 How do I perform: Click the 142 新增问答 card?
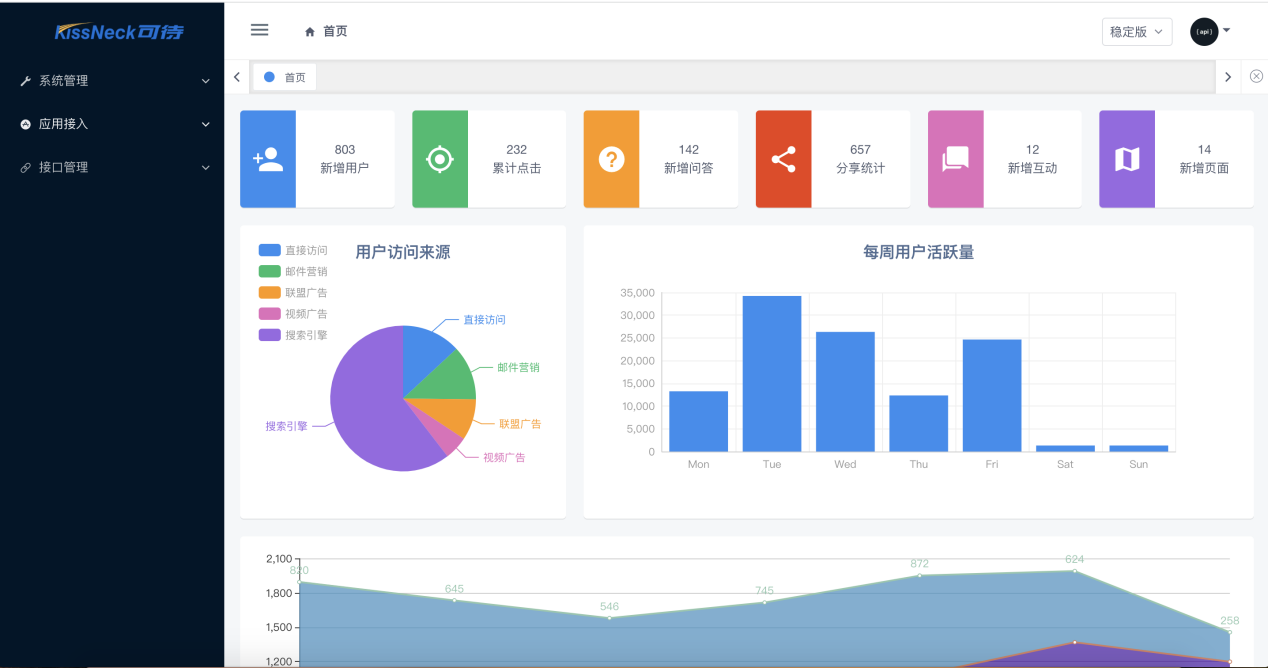coord(660,159)
